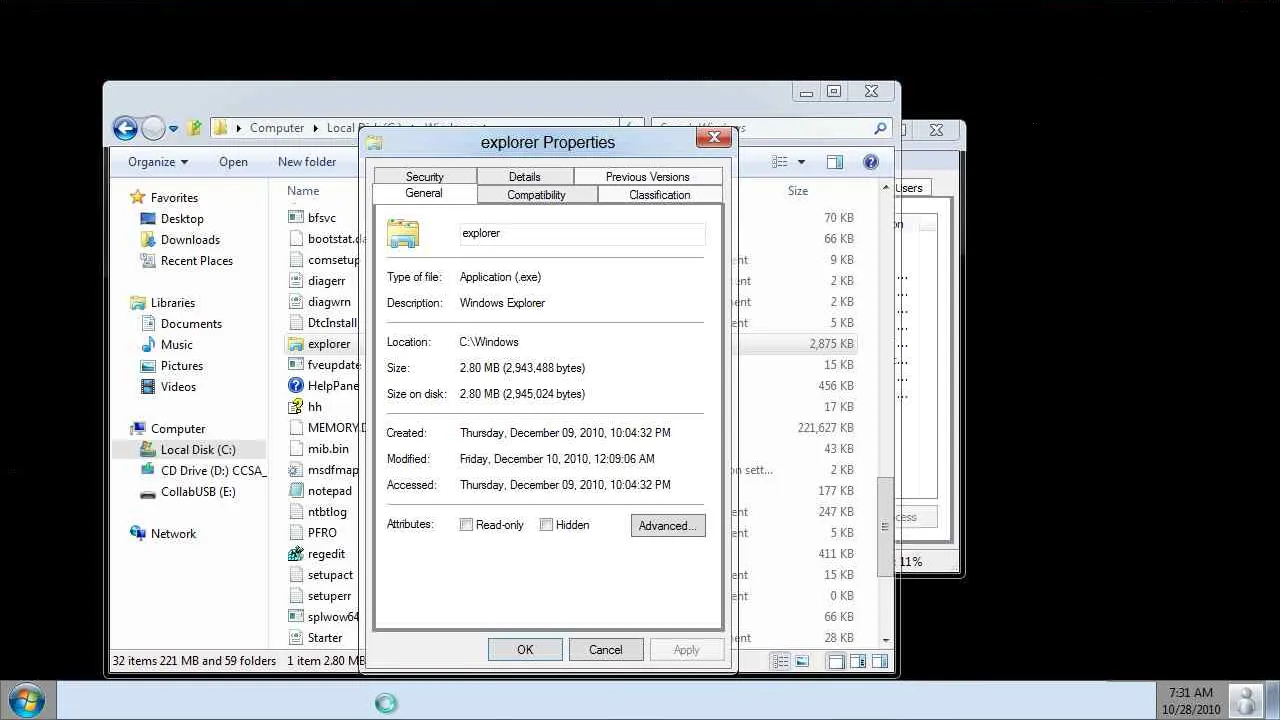The width and height of the screenshot is (1280, 720).
Task: Click the details view icon in the status bar
Action: point(781,661)
